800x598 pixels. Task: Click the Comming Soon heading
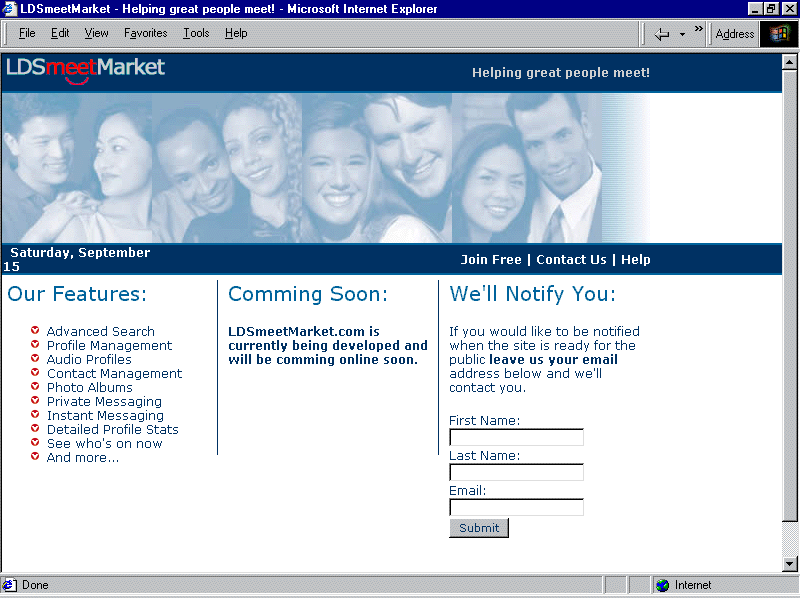click(308, 294)
